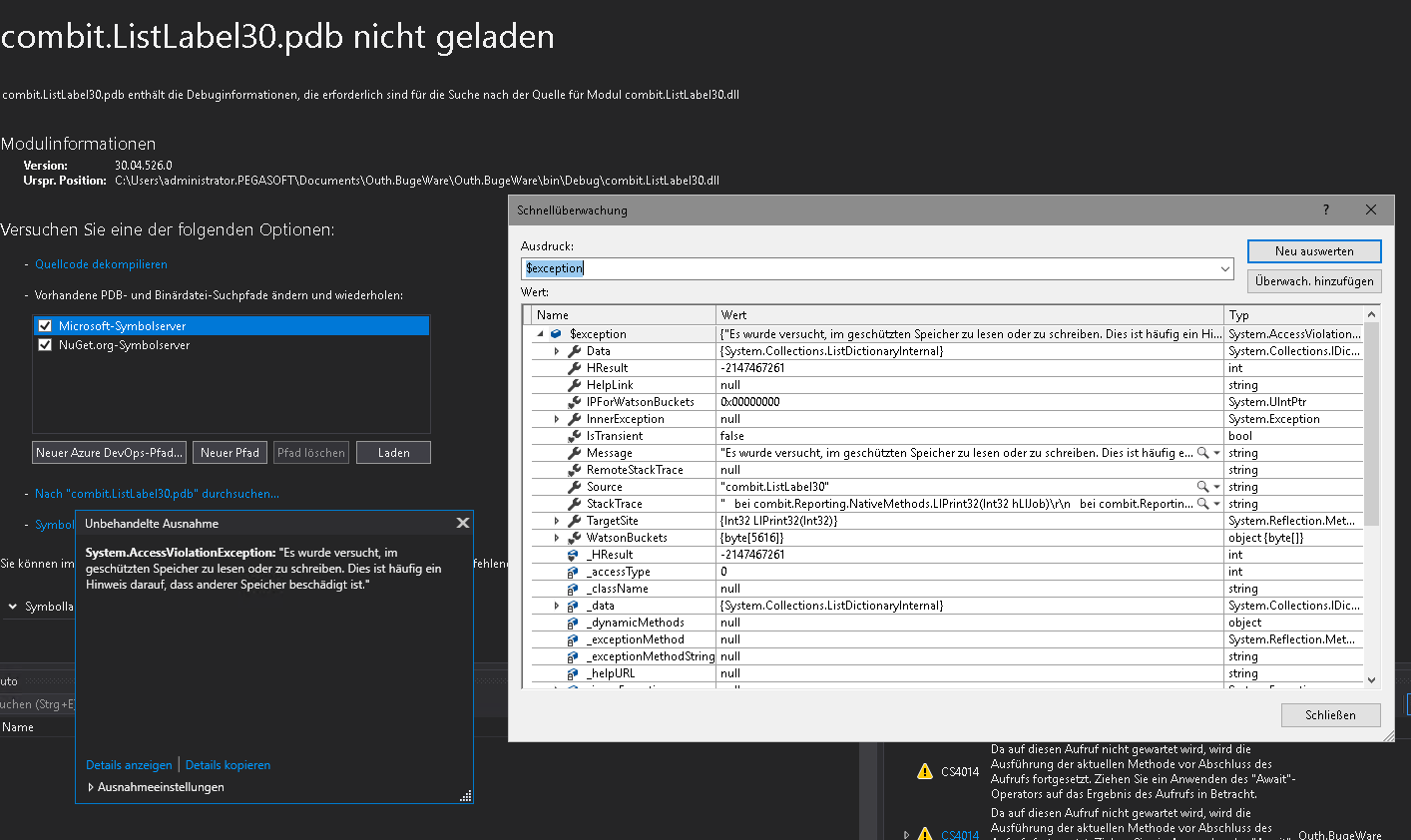Click the field icon beside _exceptionMethod
1411x840 pixels.
click(x=573, y=639)
